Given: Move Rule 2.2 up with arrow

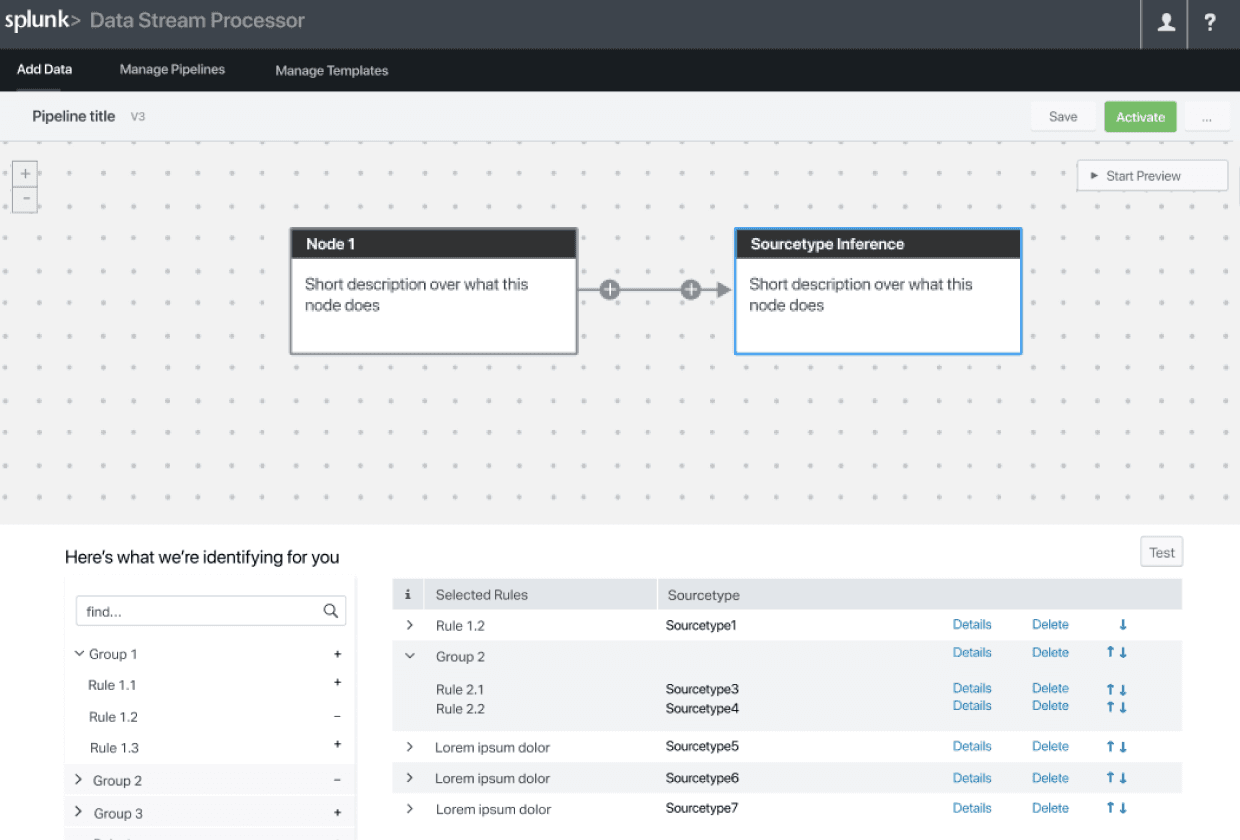Looking at the screenshot, I should [x=1110, y=707].
